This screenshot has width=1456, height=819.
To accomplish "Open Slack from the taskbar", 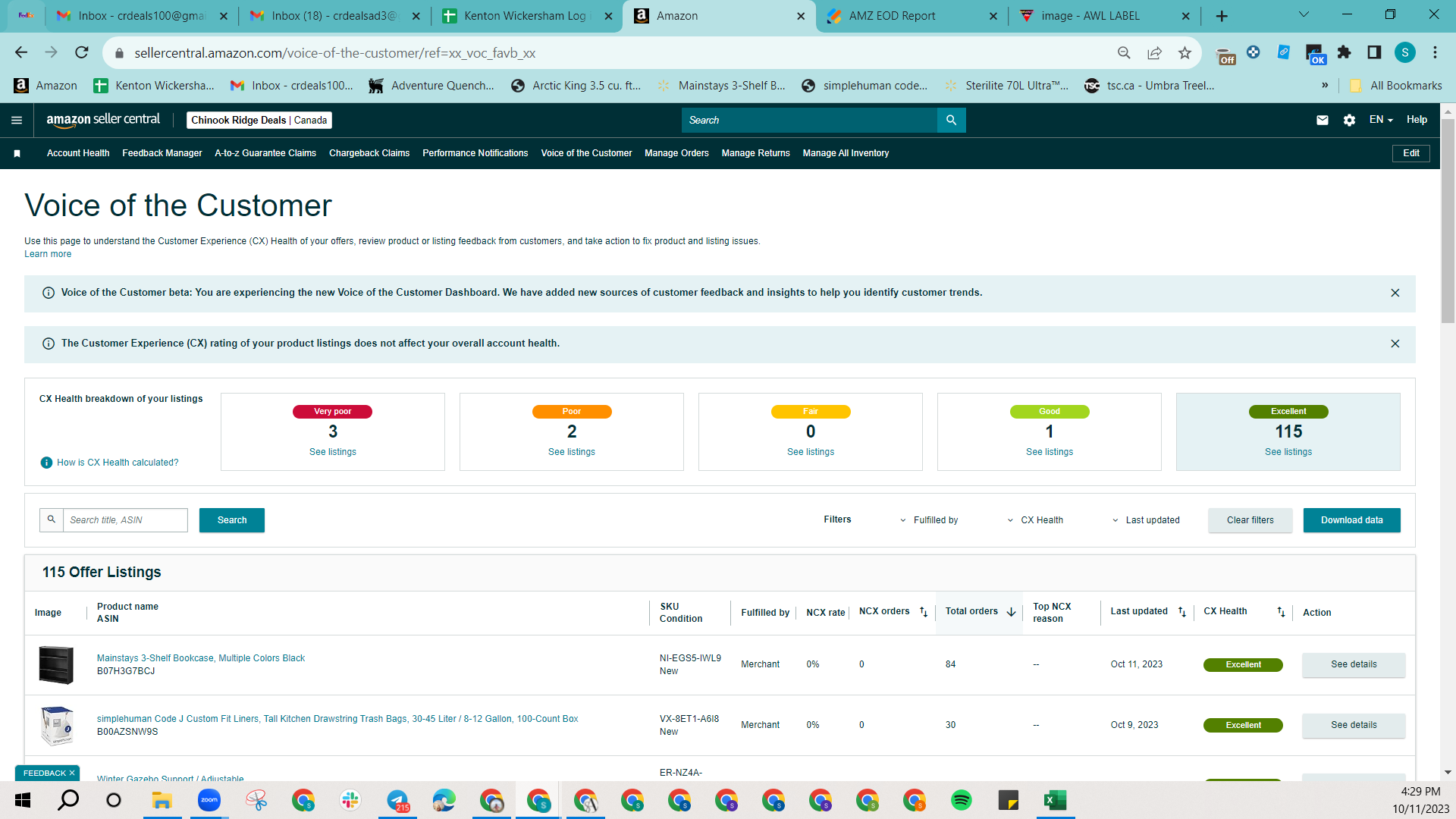I will pos(350,800).
